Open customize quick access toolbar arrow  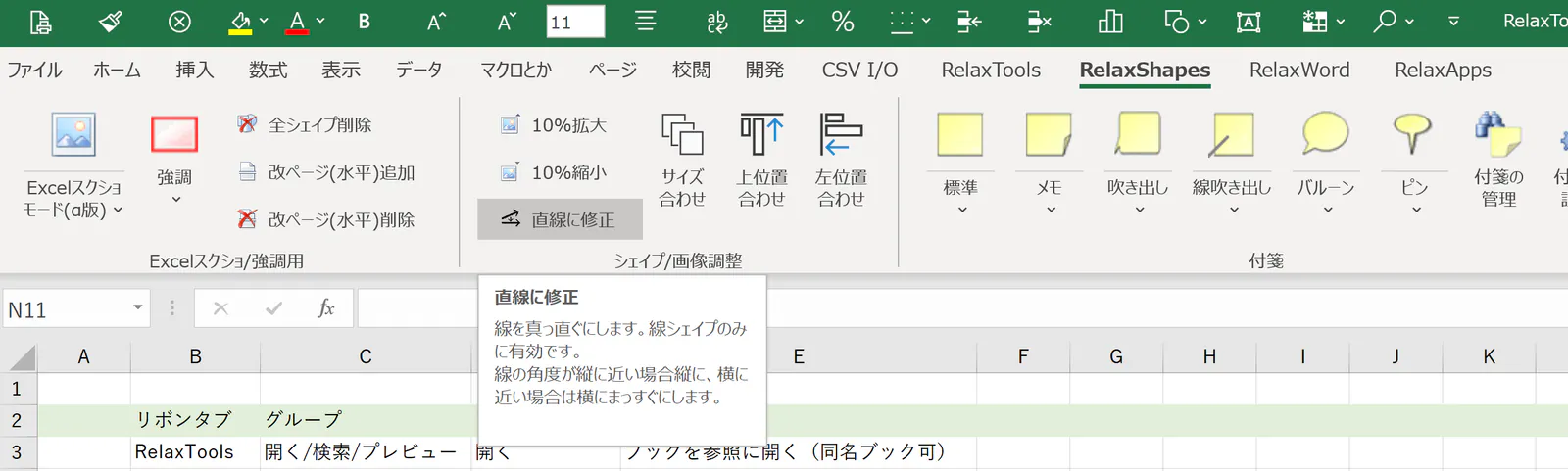click(x=1454, y=22)
